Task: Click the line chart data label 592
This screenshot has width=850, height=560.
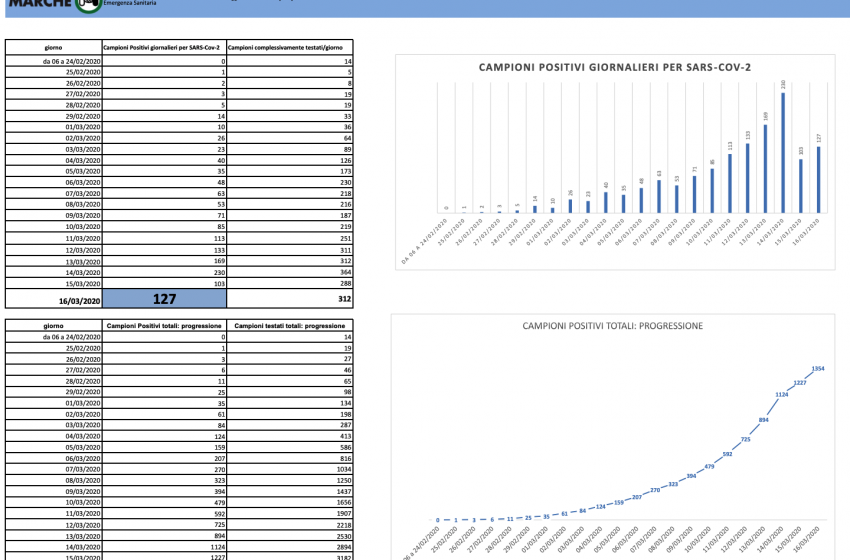Action: [727, 454]
